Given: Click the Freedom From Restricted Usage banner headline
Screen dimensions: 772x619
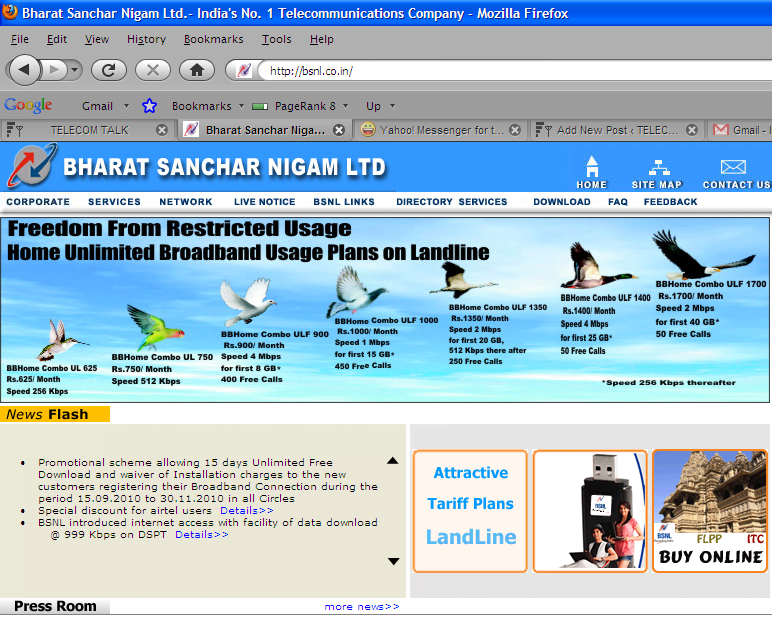Looking at the screenshot, I should pos(180,228).
